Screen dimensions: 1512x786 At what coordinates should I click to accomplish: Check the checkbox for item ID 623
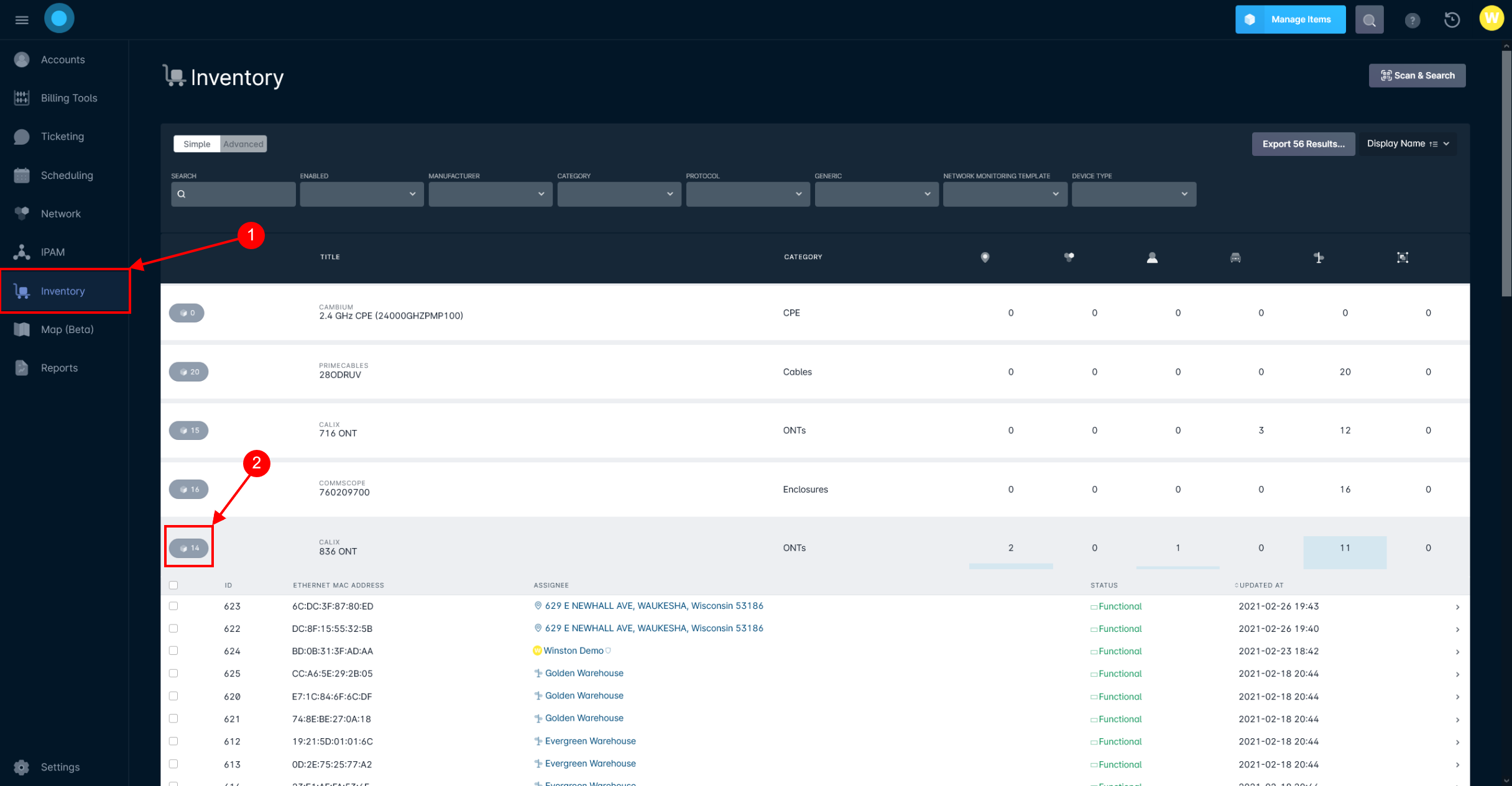[173, 605]
